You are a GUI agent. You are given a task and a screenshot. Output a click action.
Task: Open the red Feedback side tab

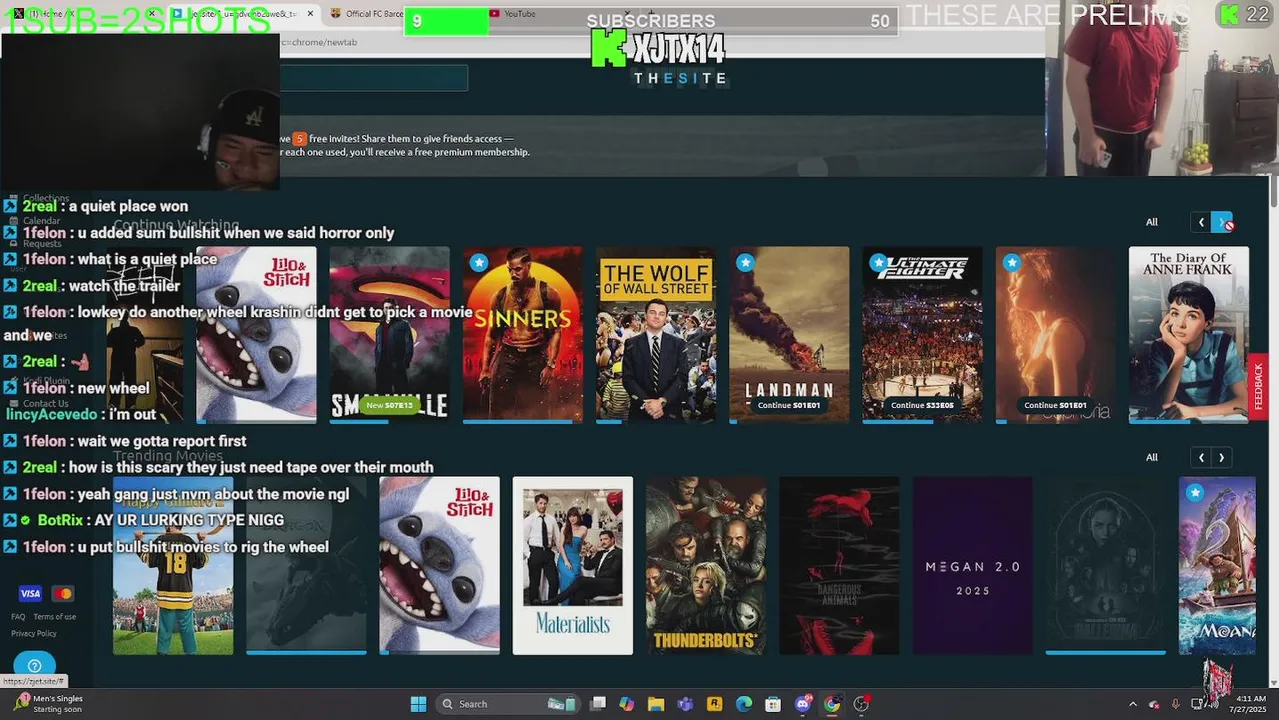[x=1258, y=386]
